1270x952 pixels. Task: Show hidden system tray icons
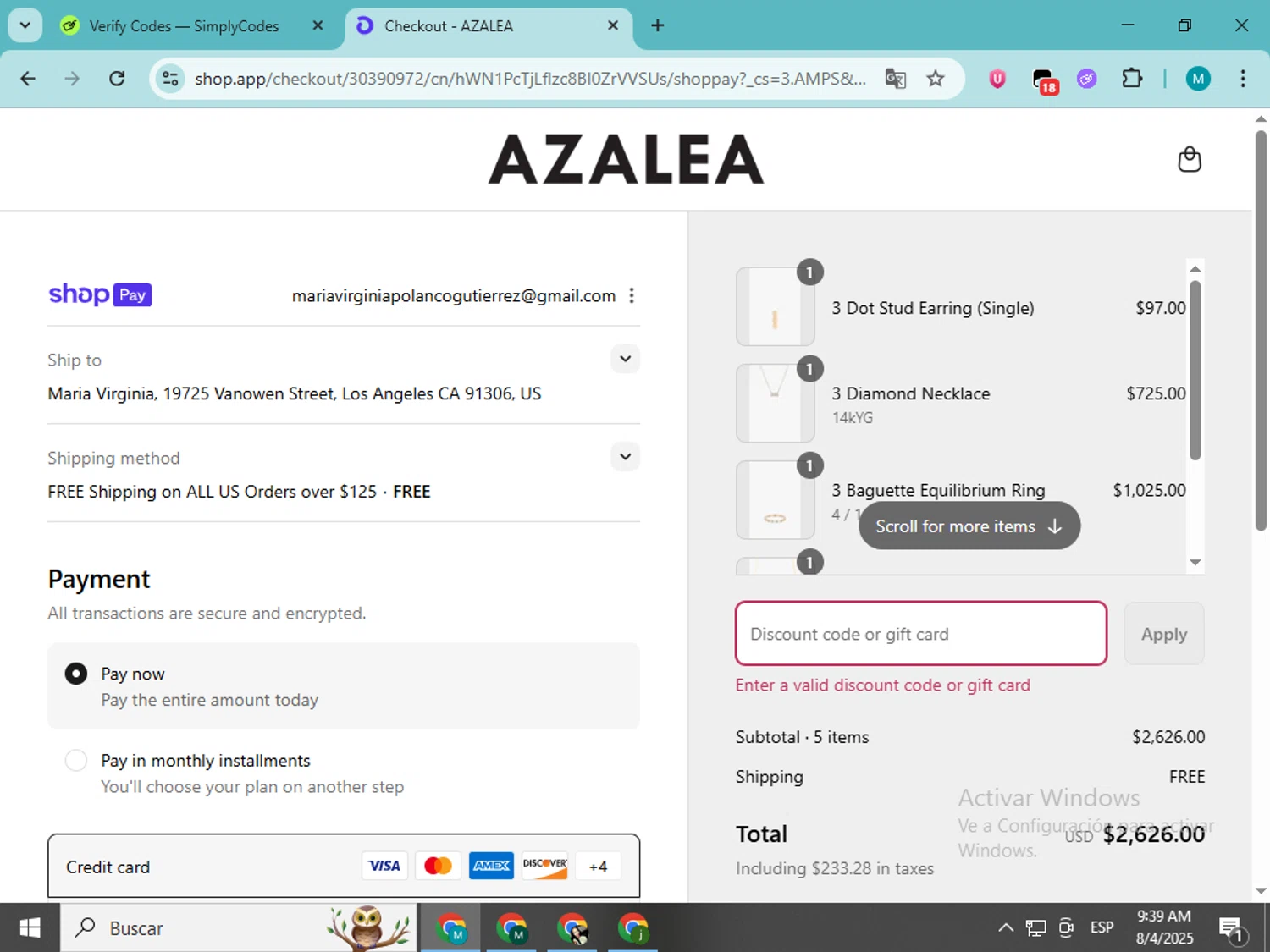pyautogui.click(x=1006, y=928)
